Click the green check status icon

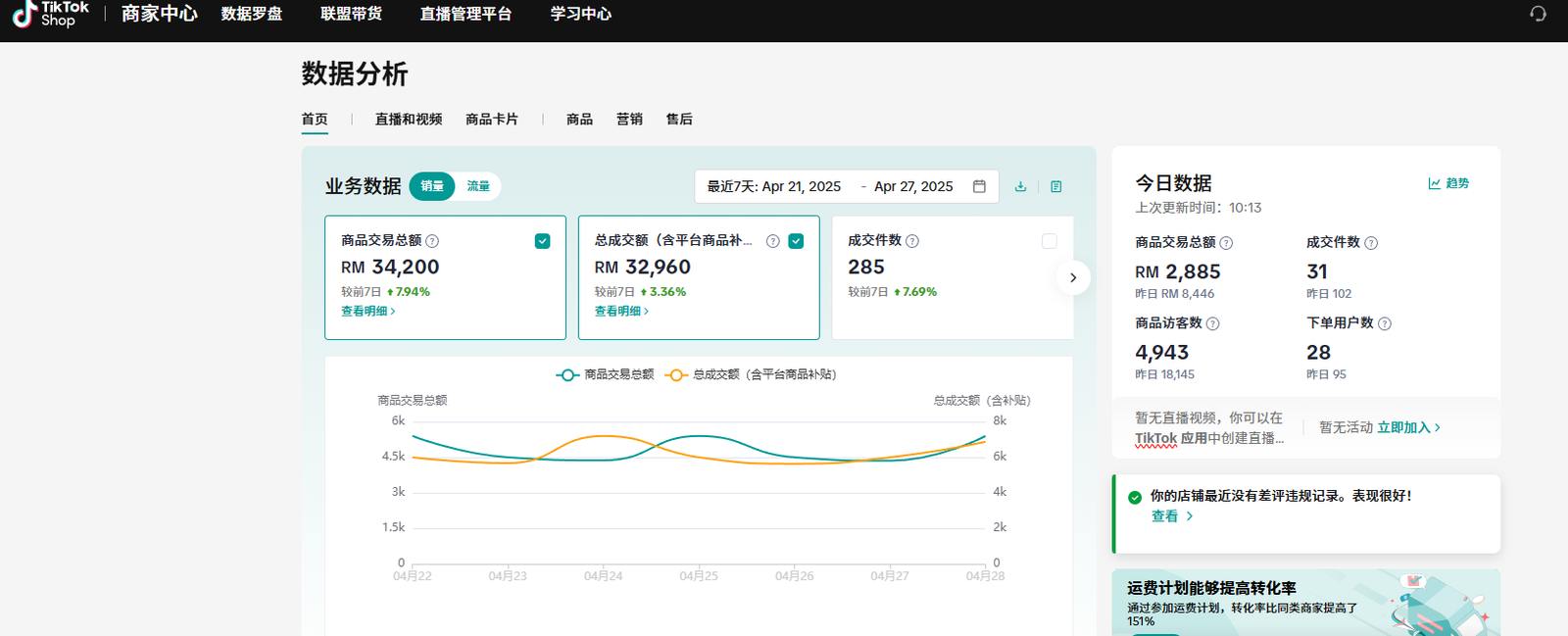[x=1135, y=497]
